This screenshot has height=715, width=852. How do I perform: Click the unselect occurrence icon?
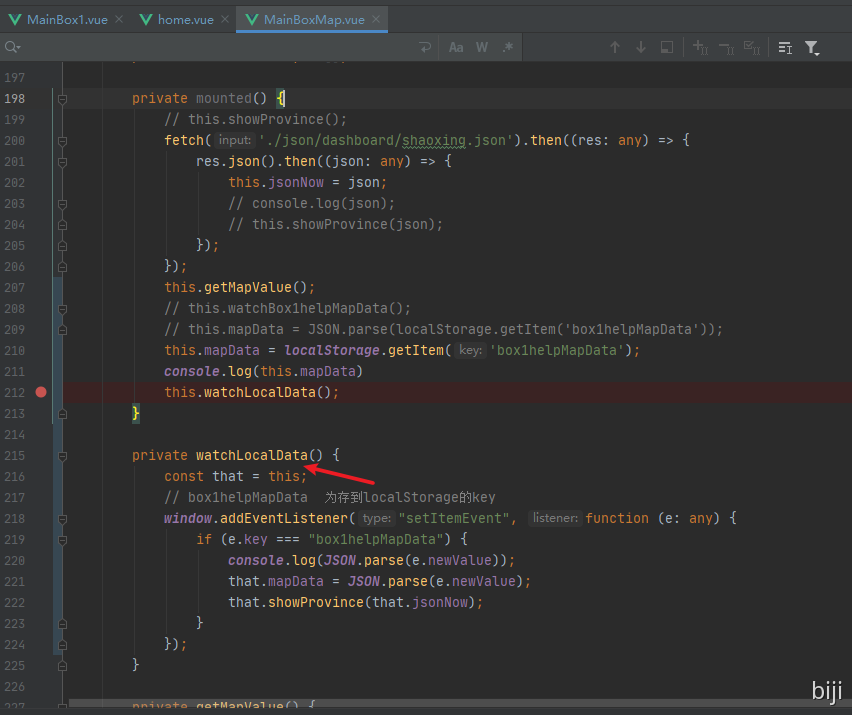click(x=726, y=48)
